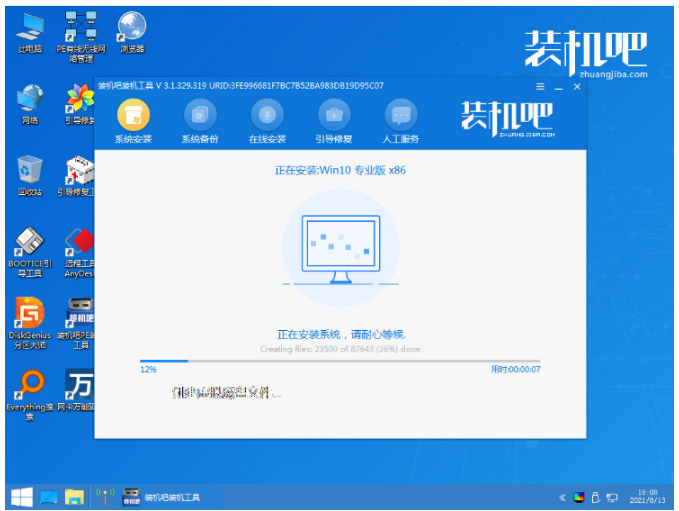Switch to 在线安装 tab
The height and width of the screenshot is (511, 679).
pyautogui.click(x=267, y=114)
